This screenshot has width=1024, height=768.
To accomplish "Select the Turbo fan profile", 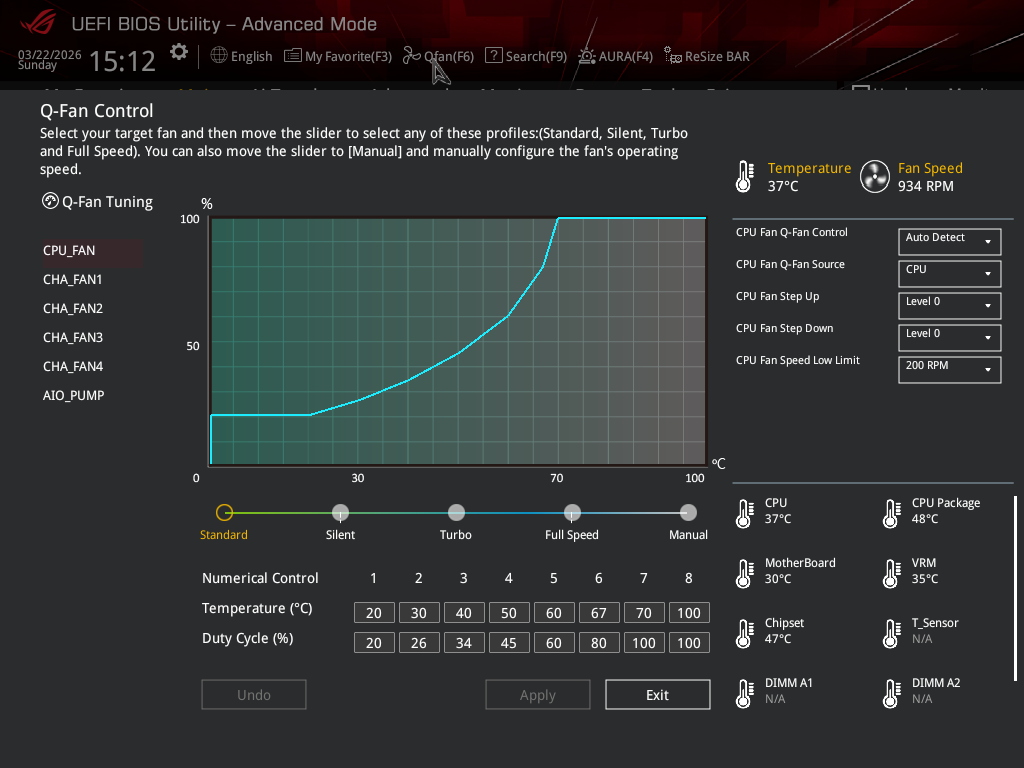I will [456, 513].
